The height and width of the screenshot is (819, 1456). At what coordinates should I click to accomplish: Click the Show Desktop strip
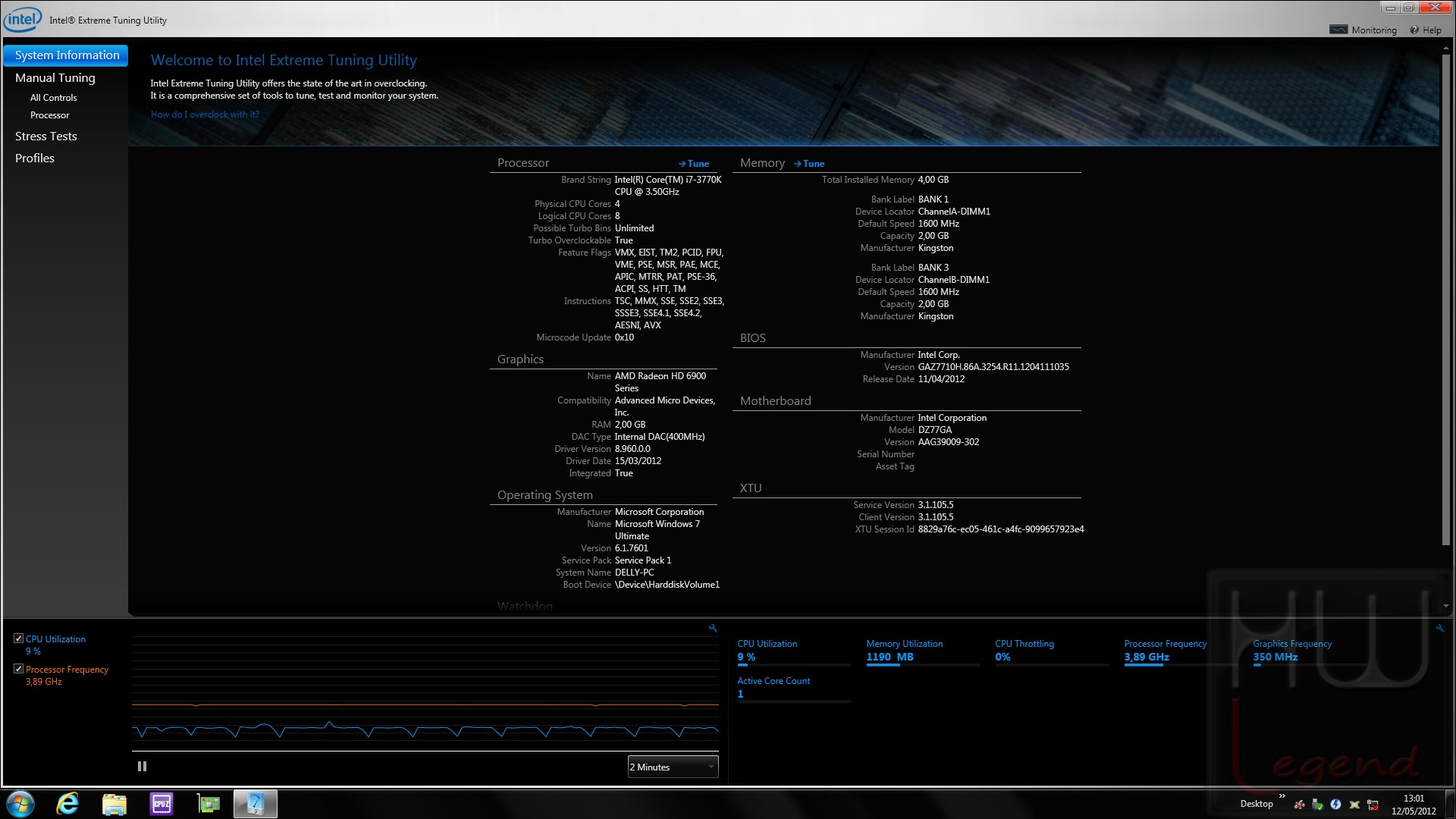[x=1450, y=804]
